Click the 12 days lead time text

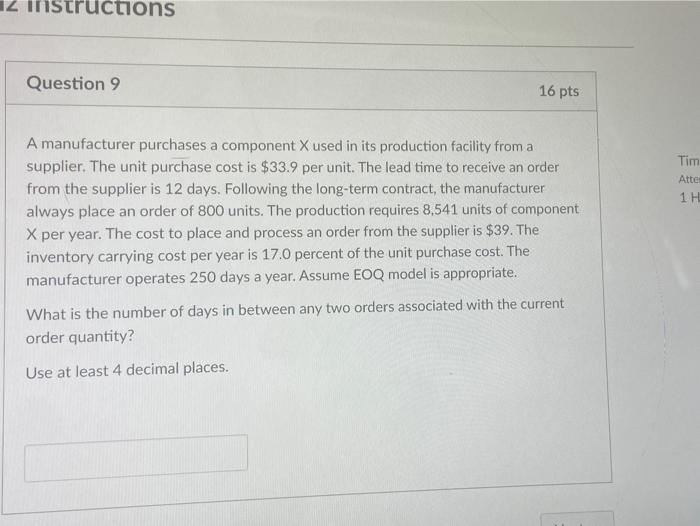pos(192,189)
